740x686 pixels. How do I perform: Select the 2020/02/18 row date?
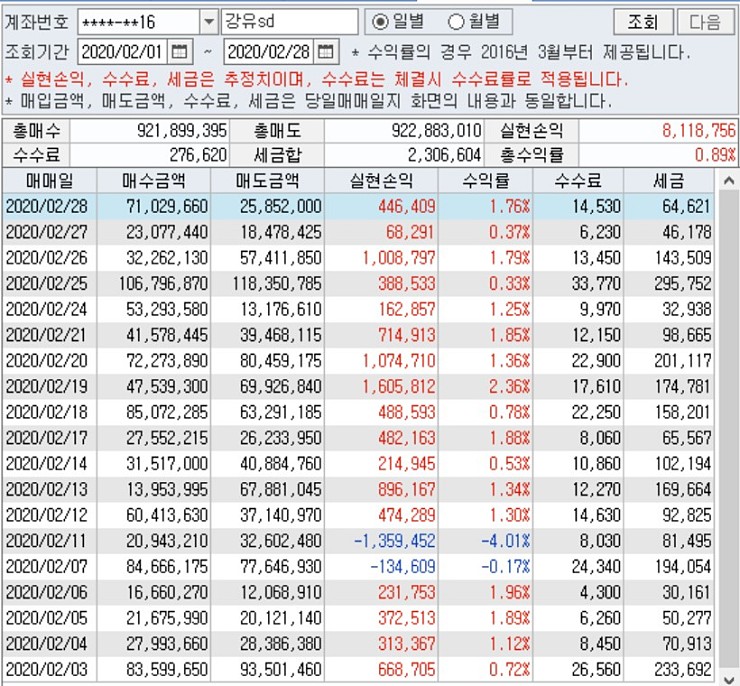(47, 412)
